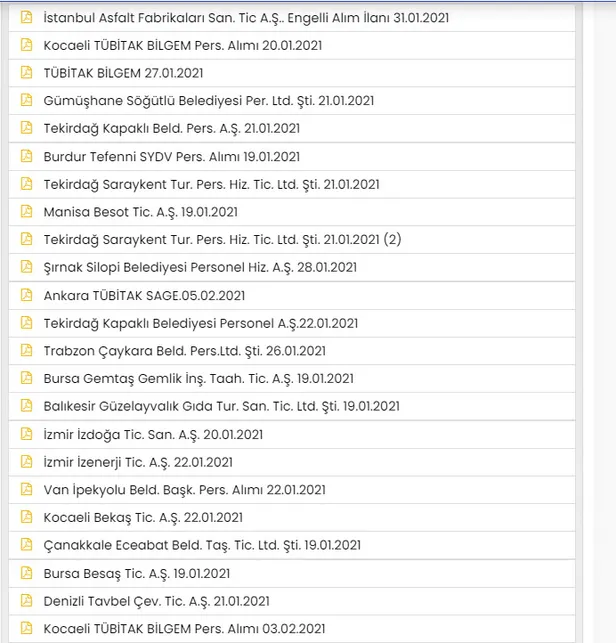The height and width of the screenshot is (643, 616).
Task: Open Tekirdağ Kapaklı Beld. Pers. A.Ş. 21.01.2021
Action: click(x=171, y=129)
